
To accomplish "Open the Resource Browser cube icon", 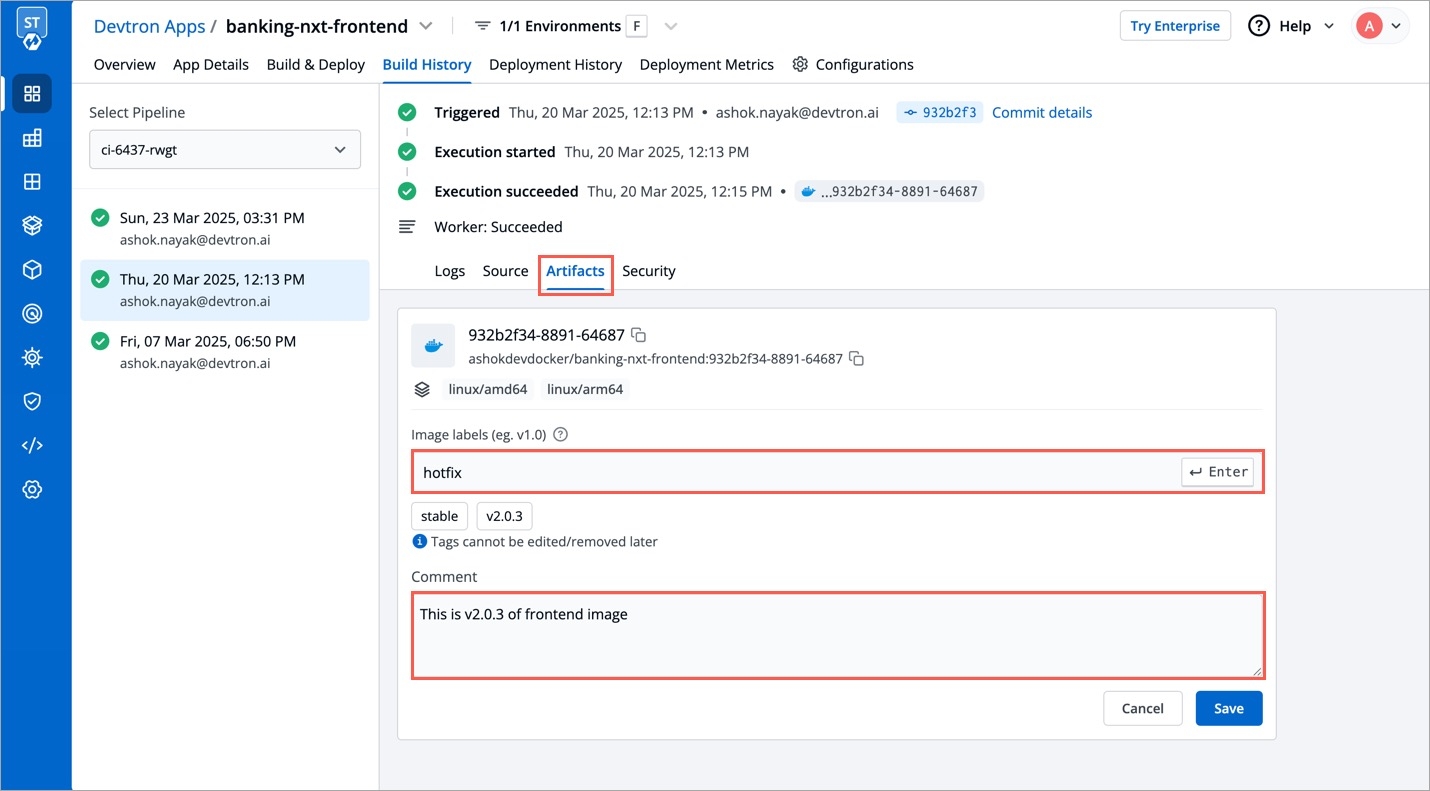I will pyautogui.click(x=32, y=270).
